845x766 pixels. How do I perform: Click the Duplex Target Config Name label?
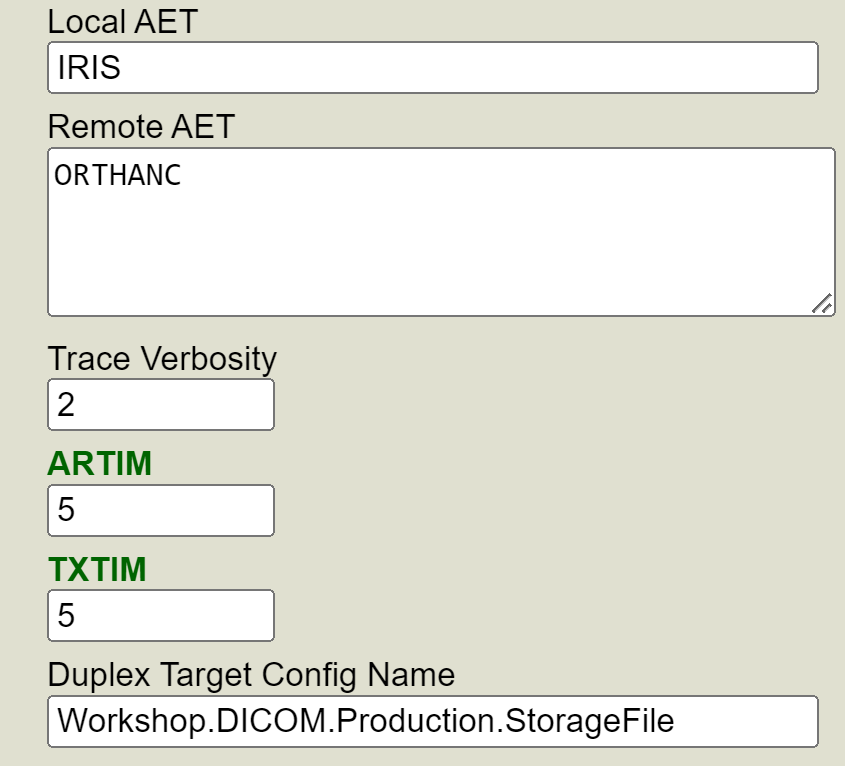pos(251,675)
